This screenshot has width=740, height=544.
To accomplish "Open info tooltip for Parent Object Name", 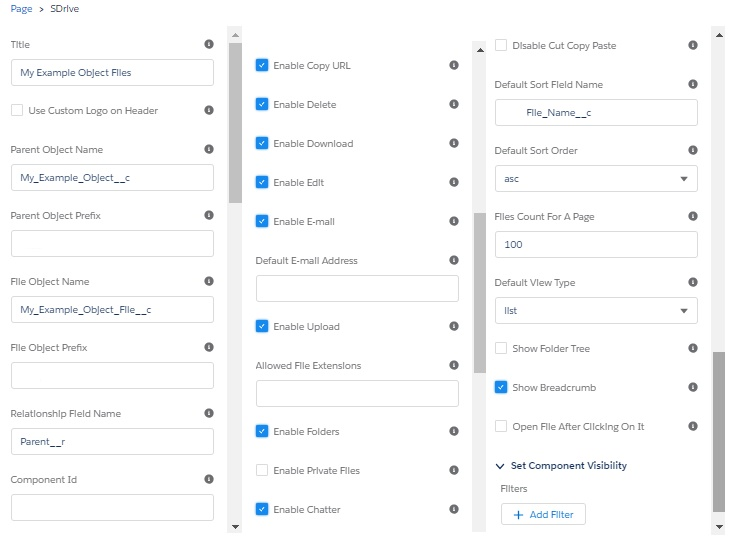I will click(209, 149).
